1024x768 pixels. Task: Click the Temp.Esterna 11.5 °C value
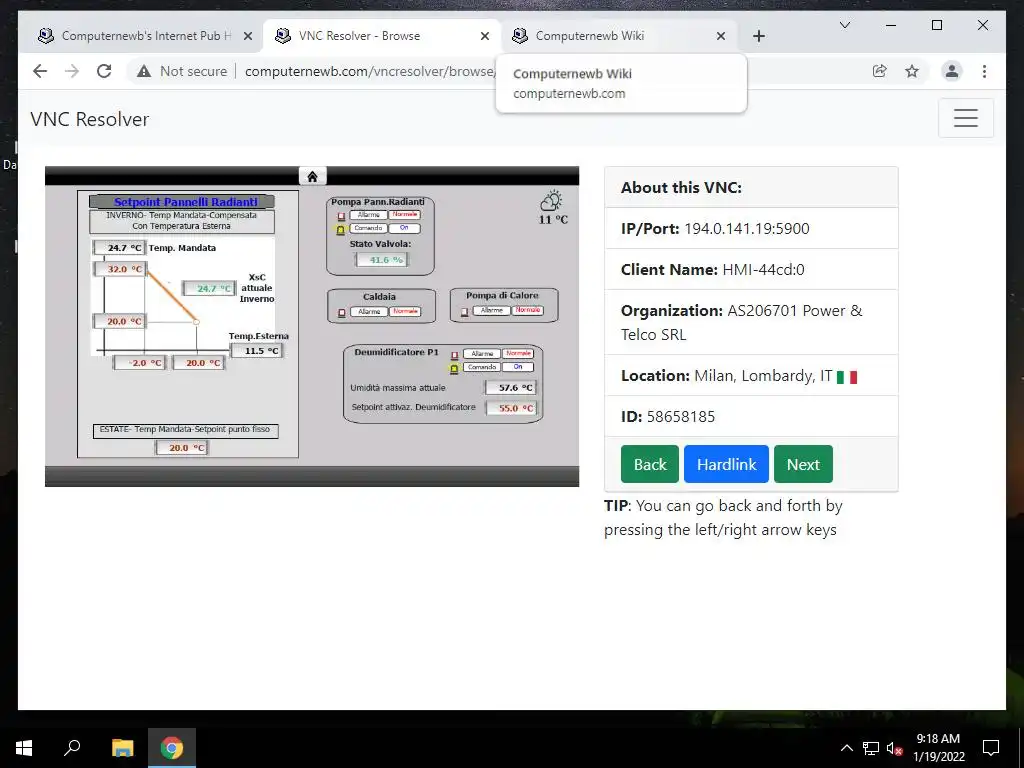[257, 351]
